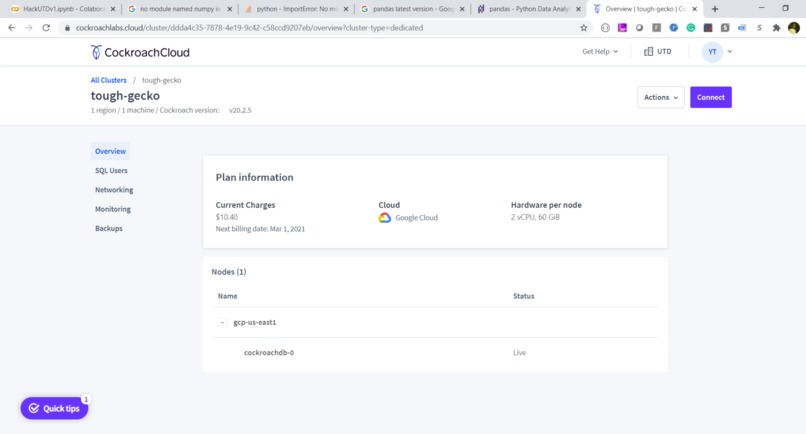
Task: Open SQL Users in the sidebar
Action: click(111, 170)
